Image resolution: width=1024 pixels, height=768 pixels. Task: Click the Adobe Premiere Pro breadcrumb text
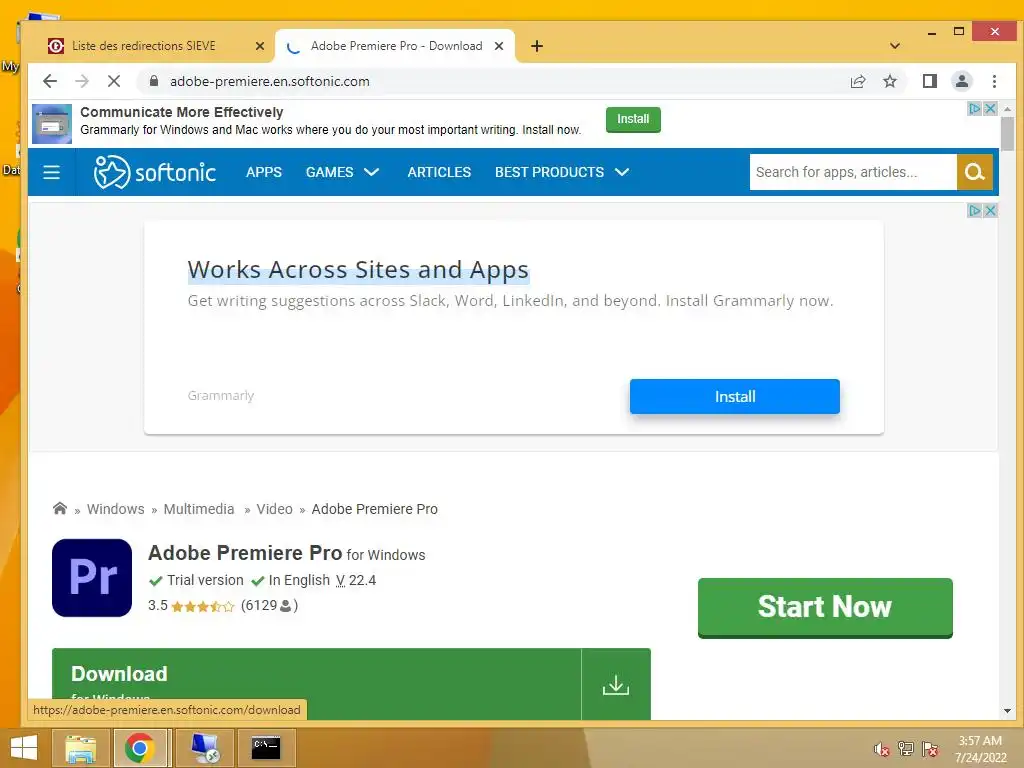click(x=374, y=509)
